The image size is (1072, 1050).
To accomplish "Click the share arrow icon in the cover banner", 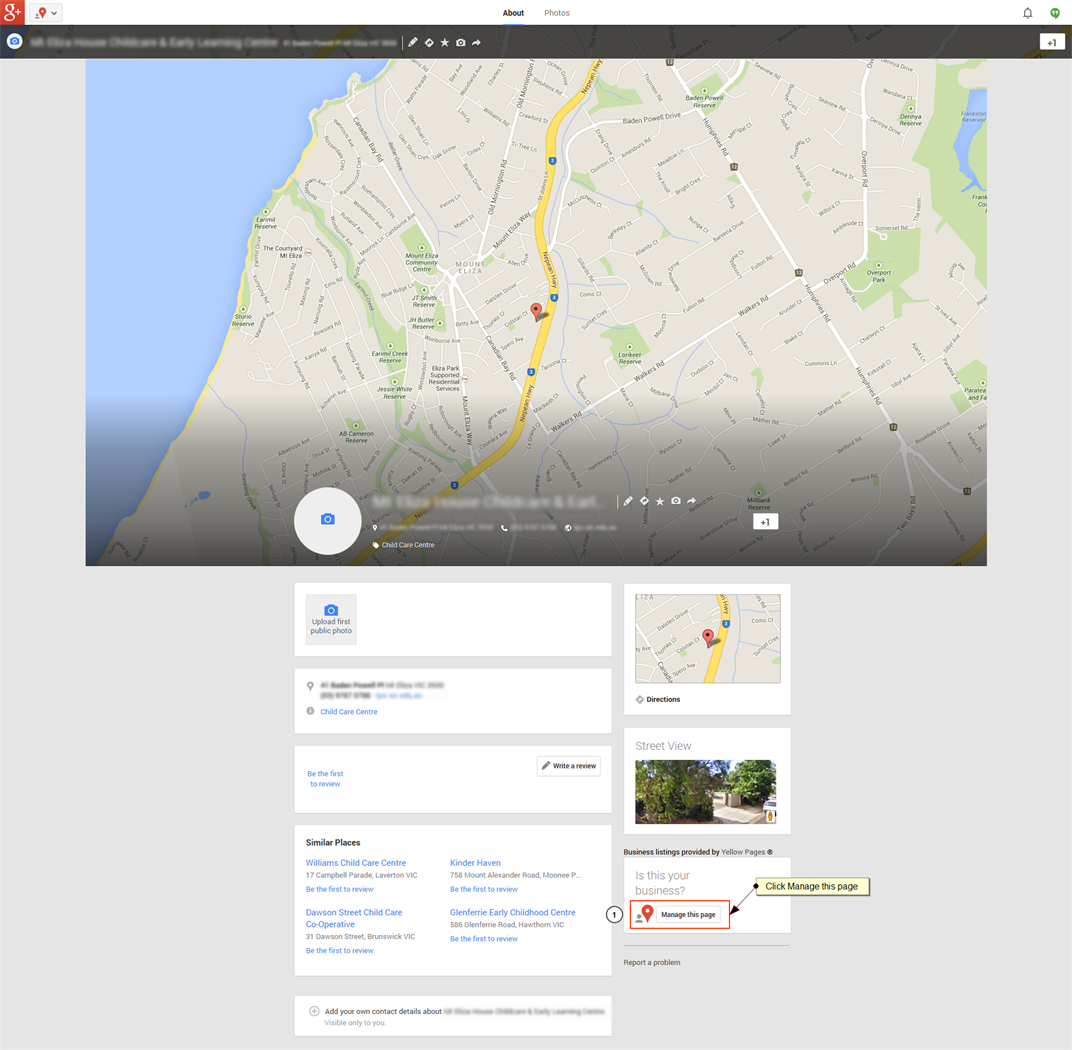I will tap(692, 501).
